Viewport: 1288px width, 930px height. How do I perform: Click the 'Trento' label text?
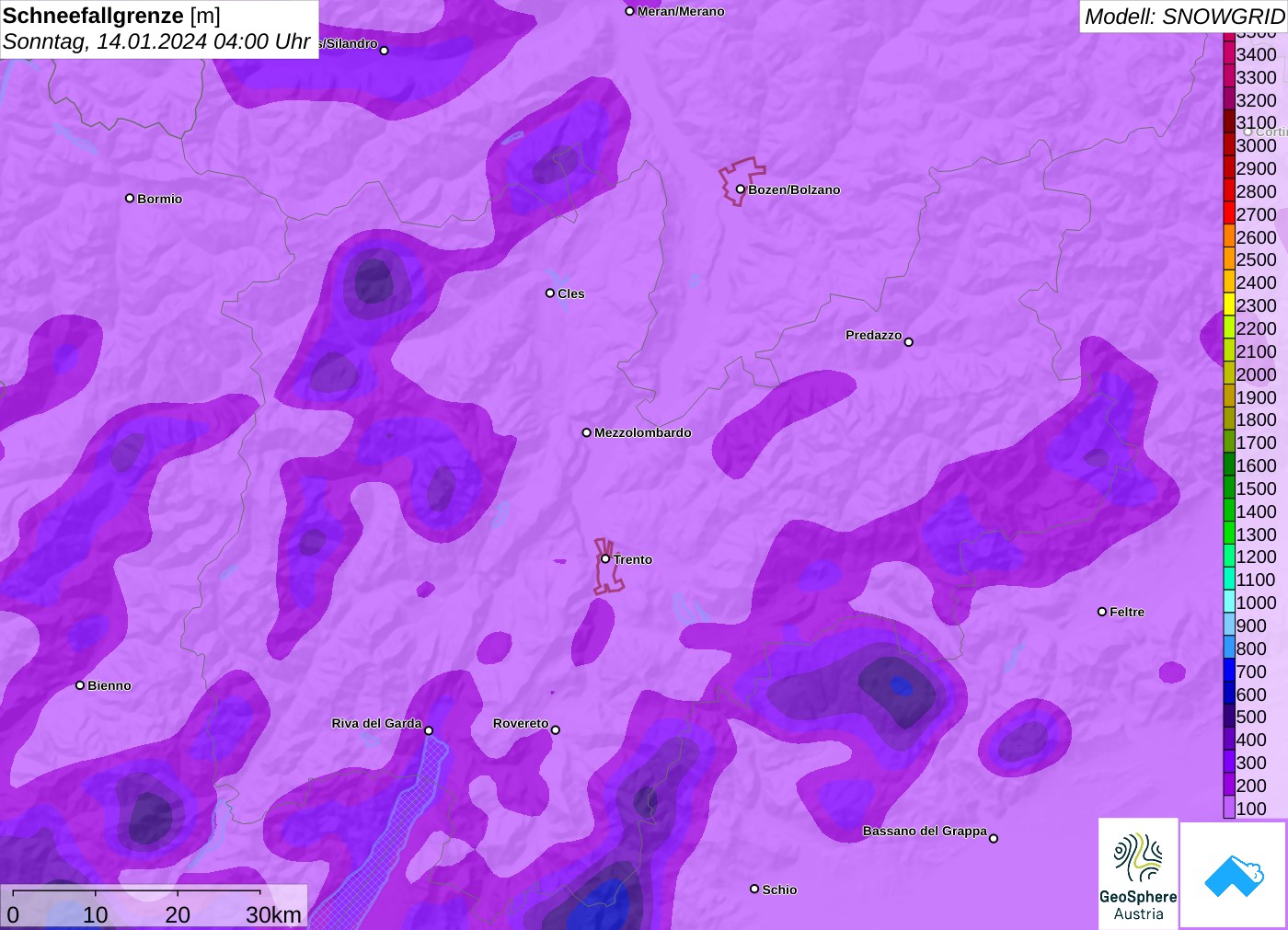[x=633, y=559]
